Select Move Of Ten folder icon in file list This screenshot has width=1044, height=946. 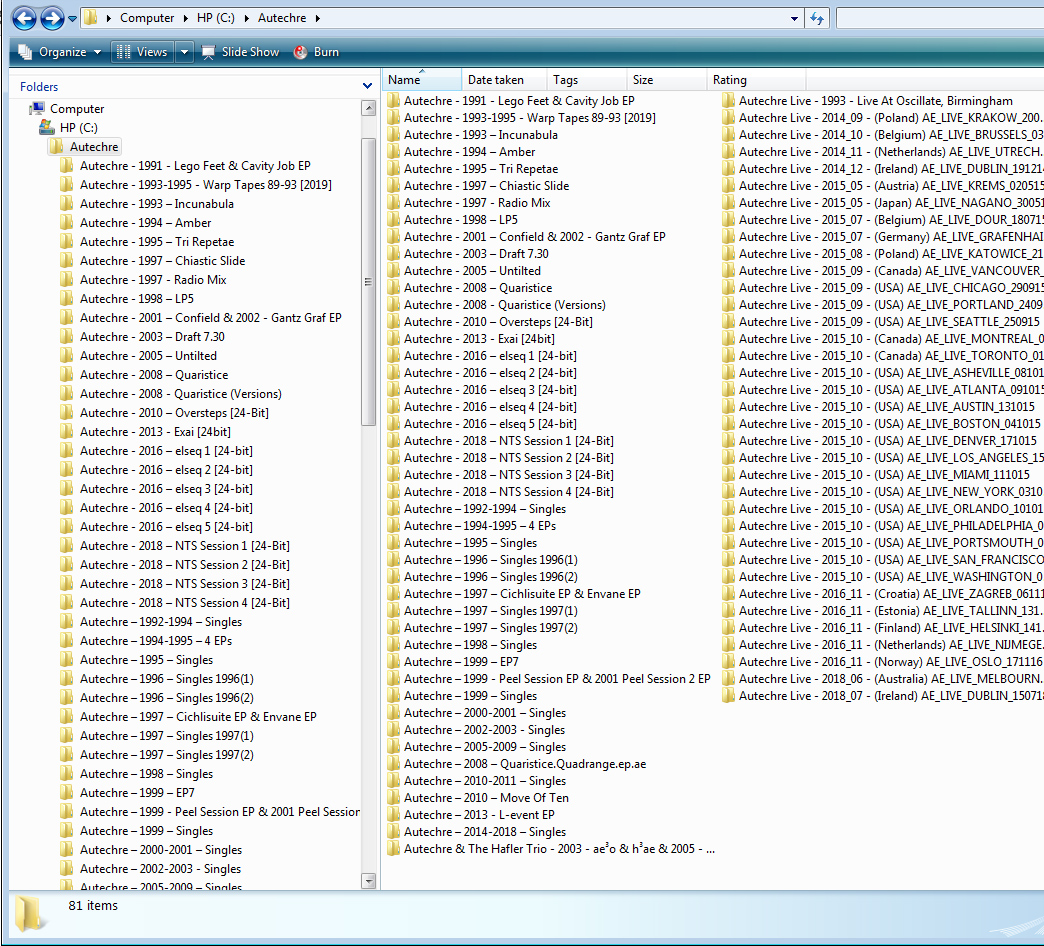(x=393, y=797)
